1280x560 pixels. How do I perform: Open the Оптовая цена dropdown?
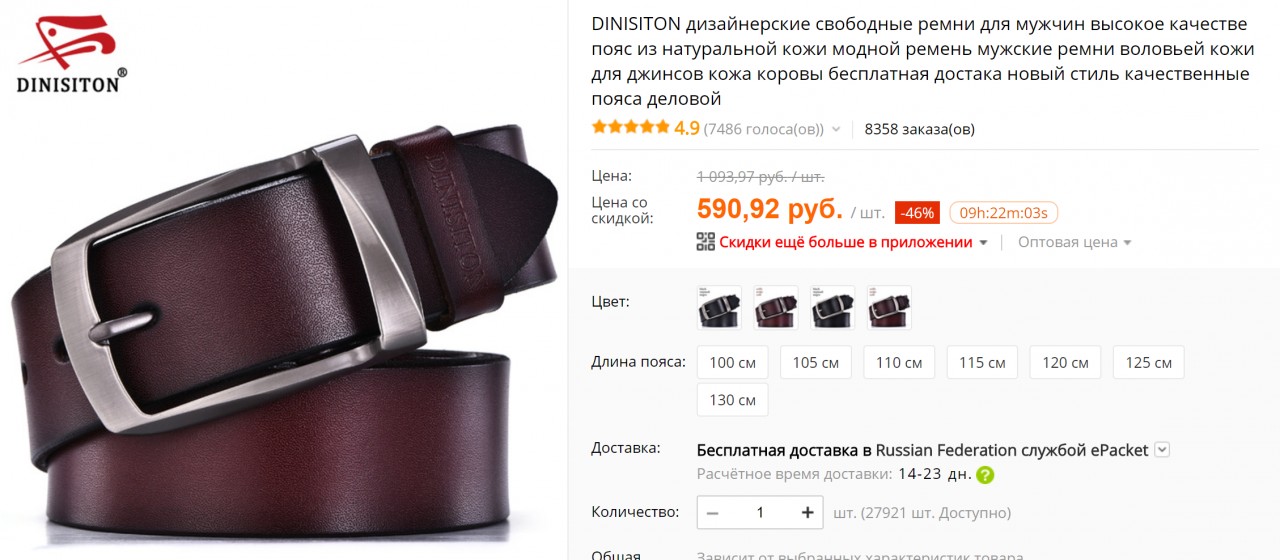coord(1074,242)
